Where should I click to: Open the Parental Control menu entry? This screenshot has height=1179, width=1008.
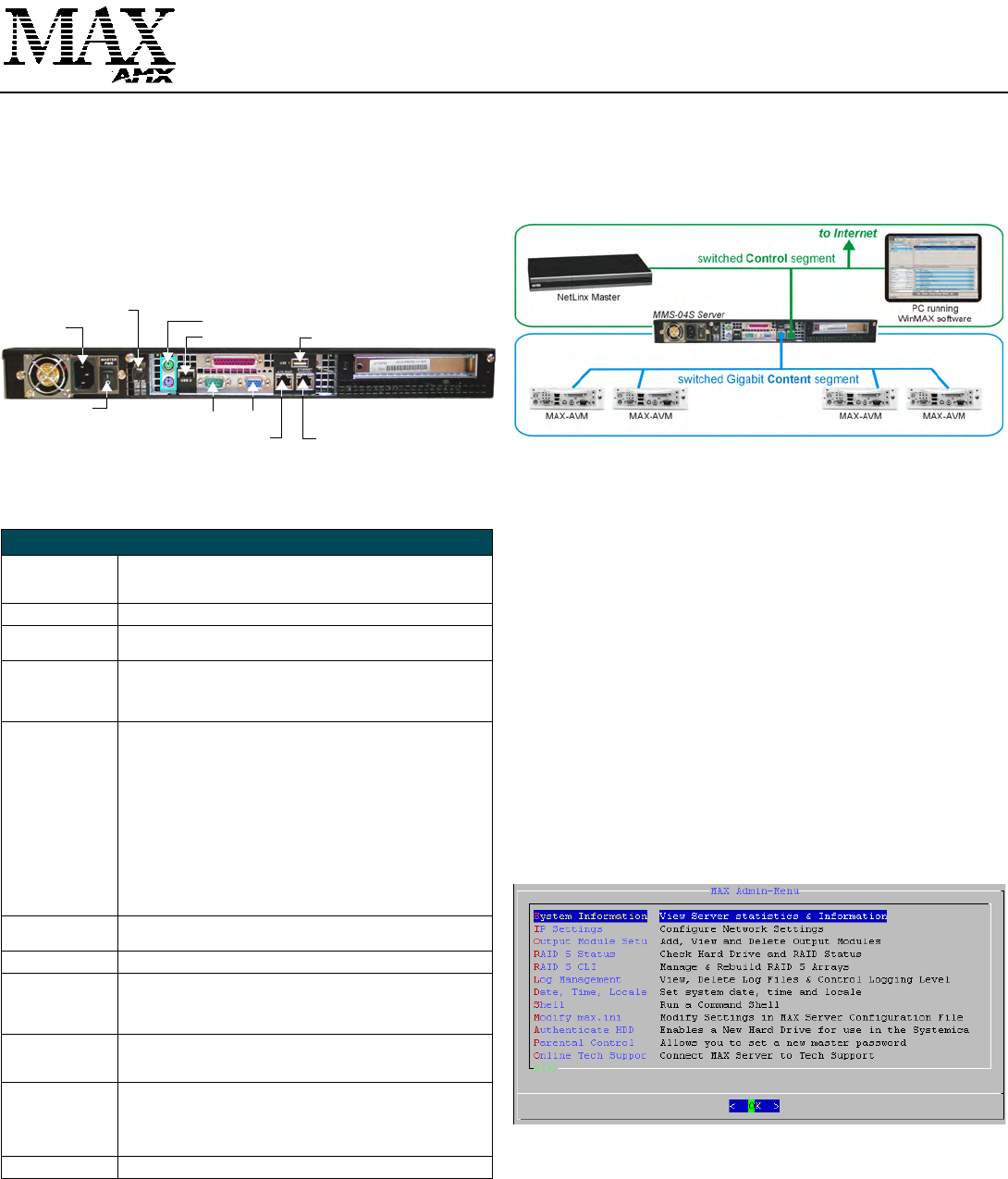tap(584, 1043)
